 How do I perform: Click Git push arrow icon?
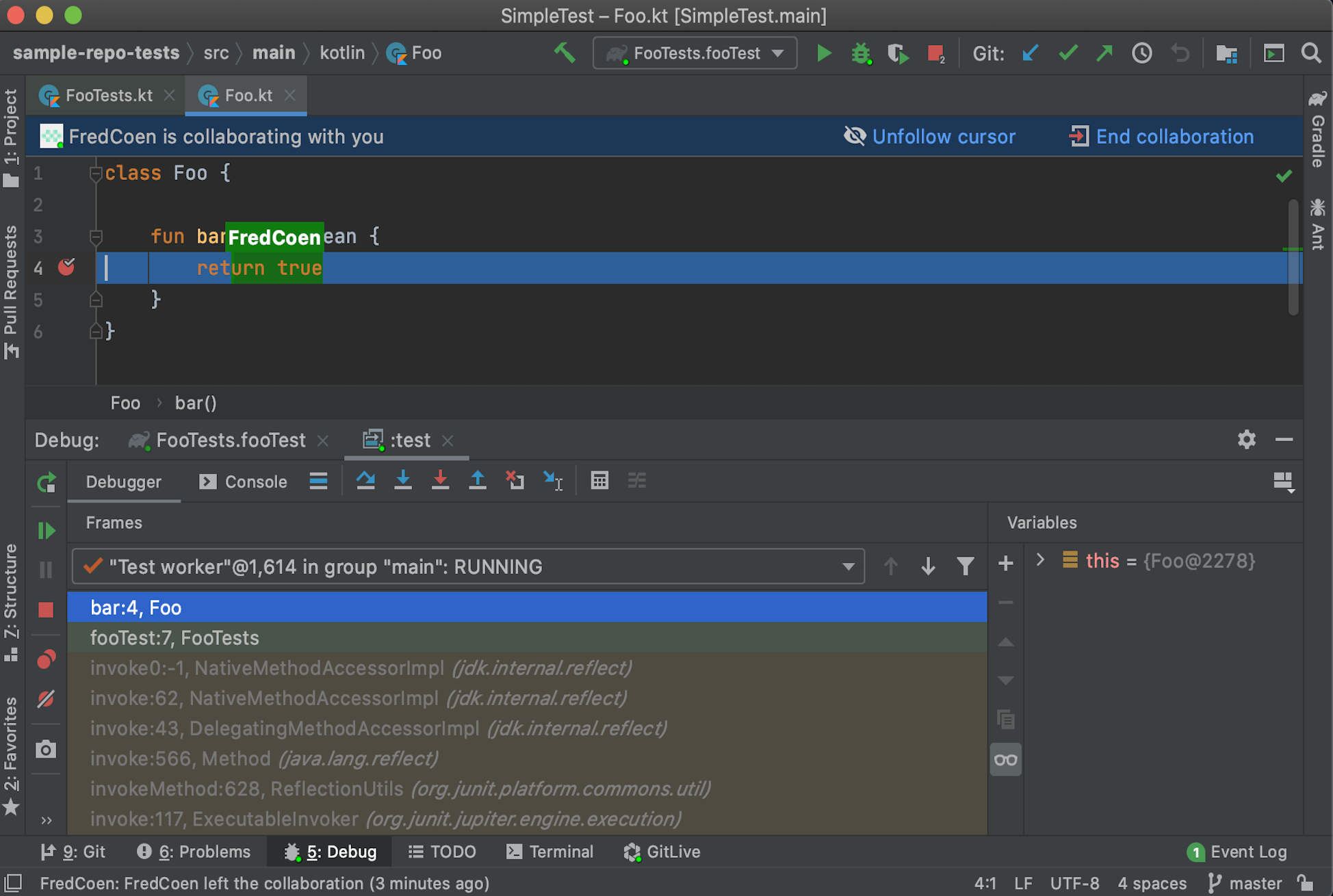click(1104, 53)
